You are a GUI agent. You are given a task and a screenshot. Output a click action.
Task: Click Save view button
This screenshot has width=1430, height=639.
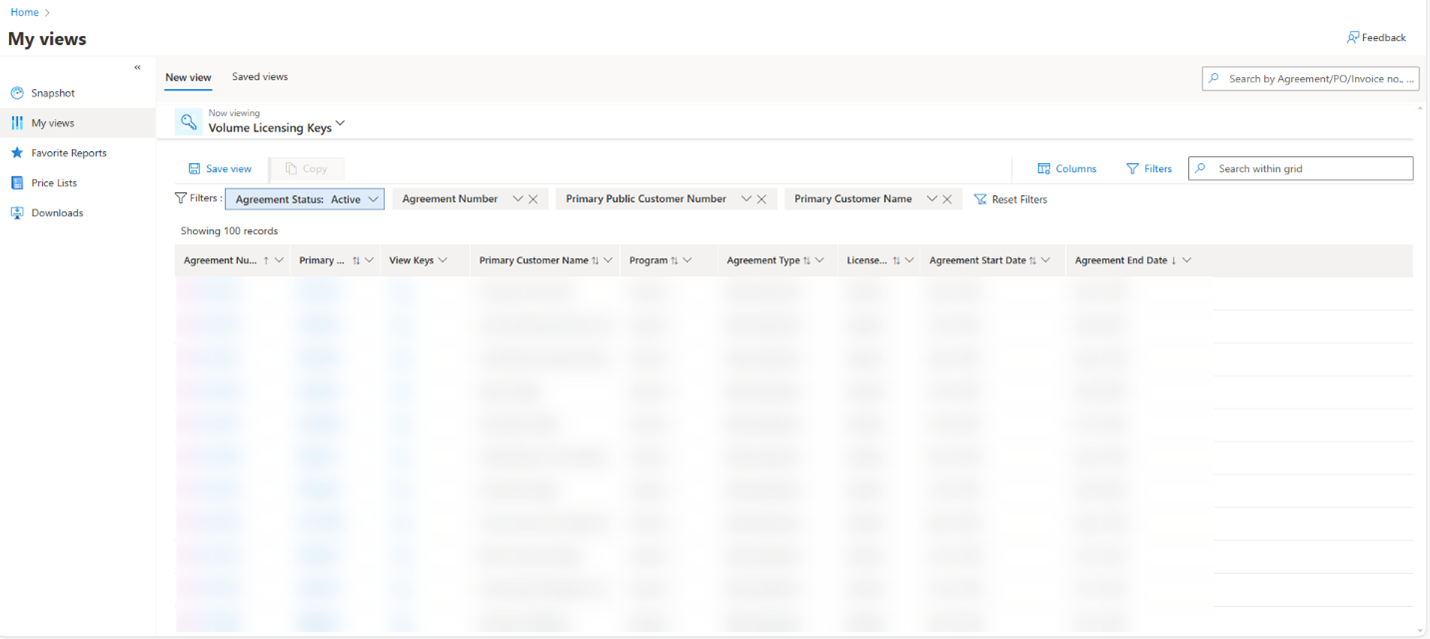[x=220, y=169]
